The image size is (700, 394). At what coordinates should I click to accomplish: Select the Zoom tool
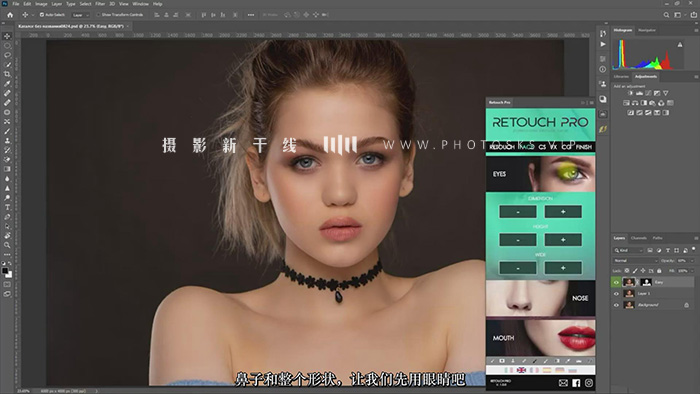(x=7, y=245)
